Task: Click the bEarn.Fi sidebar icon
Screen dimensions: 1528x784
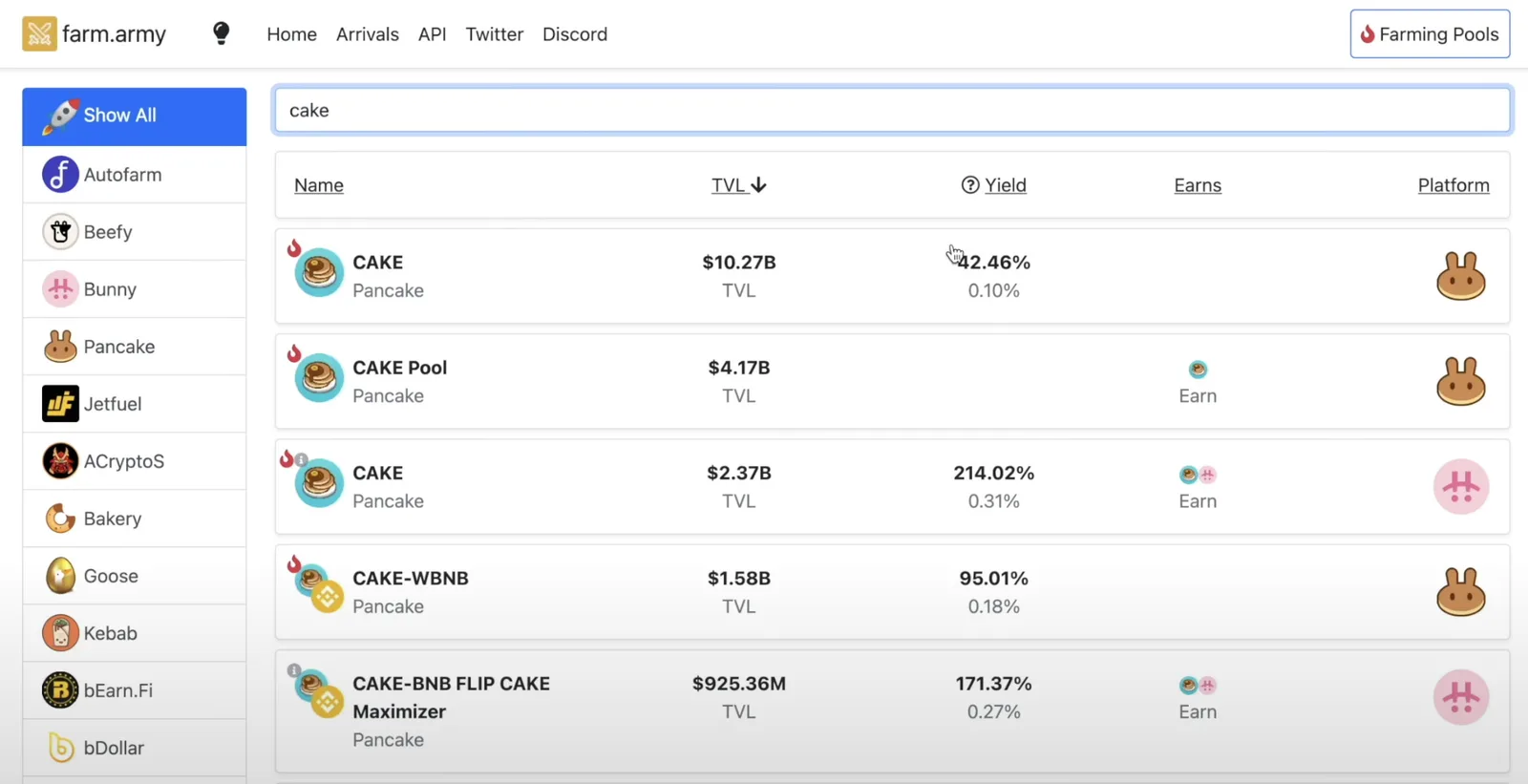Action: click(60, 690)
